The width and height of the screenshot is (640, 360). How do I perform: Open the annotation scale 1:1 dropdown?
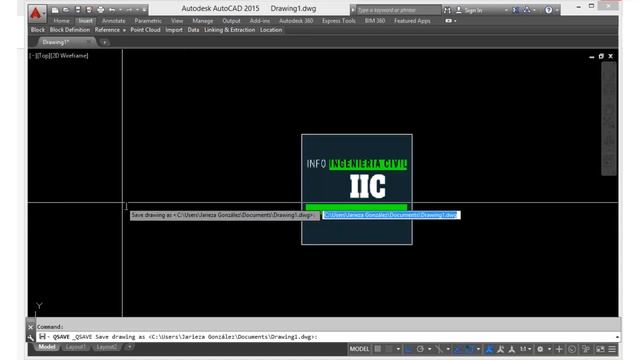coord(525,349)
